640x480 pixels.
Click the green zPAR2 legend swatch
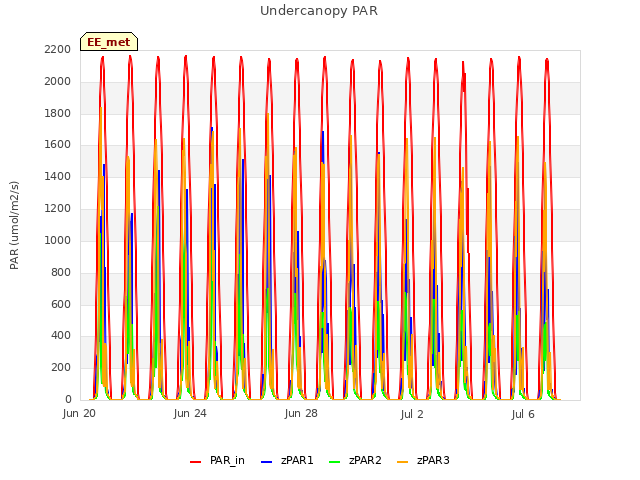click(x=334, y=462)
